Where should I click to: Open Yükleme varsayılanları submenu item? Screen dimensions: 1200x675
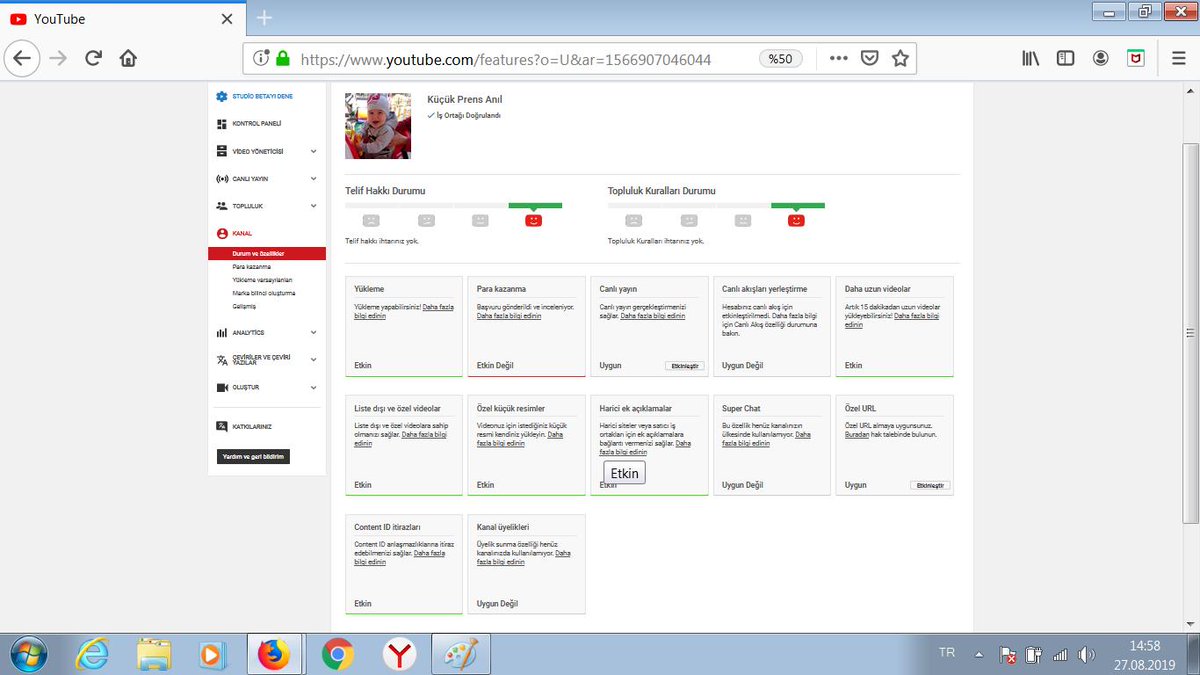pos(262,280)
